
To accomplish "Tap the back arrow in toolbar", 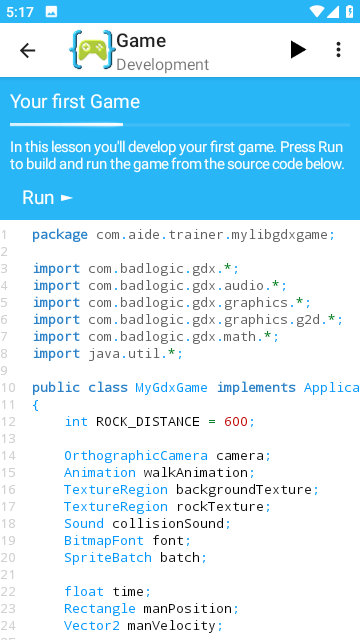I will pyautogui.click(x=27, y=51).
